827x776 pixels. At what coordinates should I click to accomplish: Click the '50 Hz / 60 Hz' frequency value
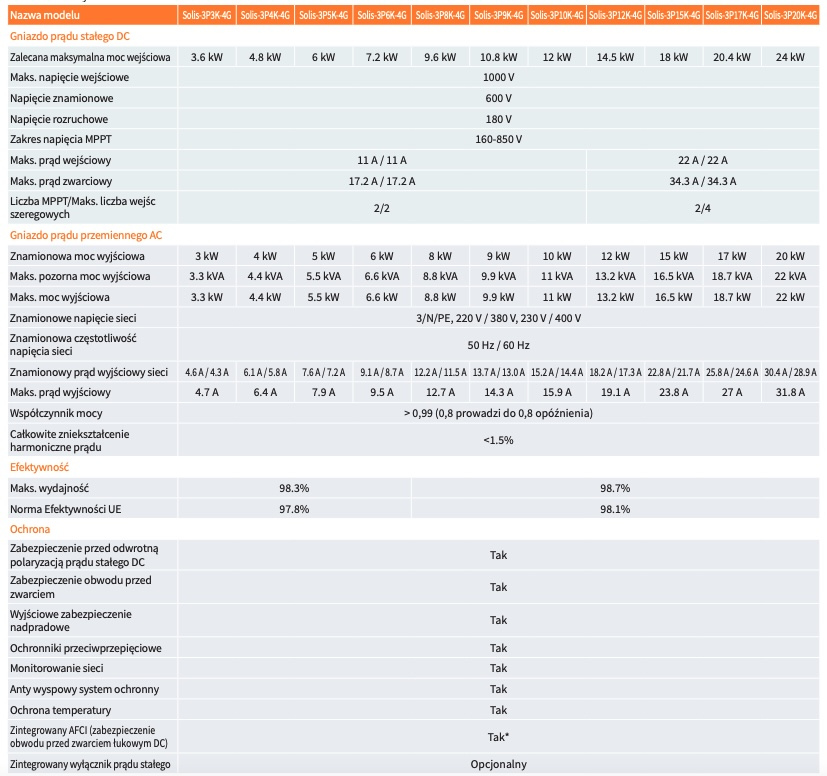point(498,345)
